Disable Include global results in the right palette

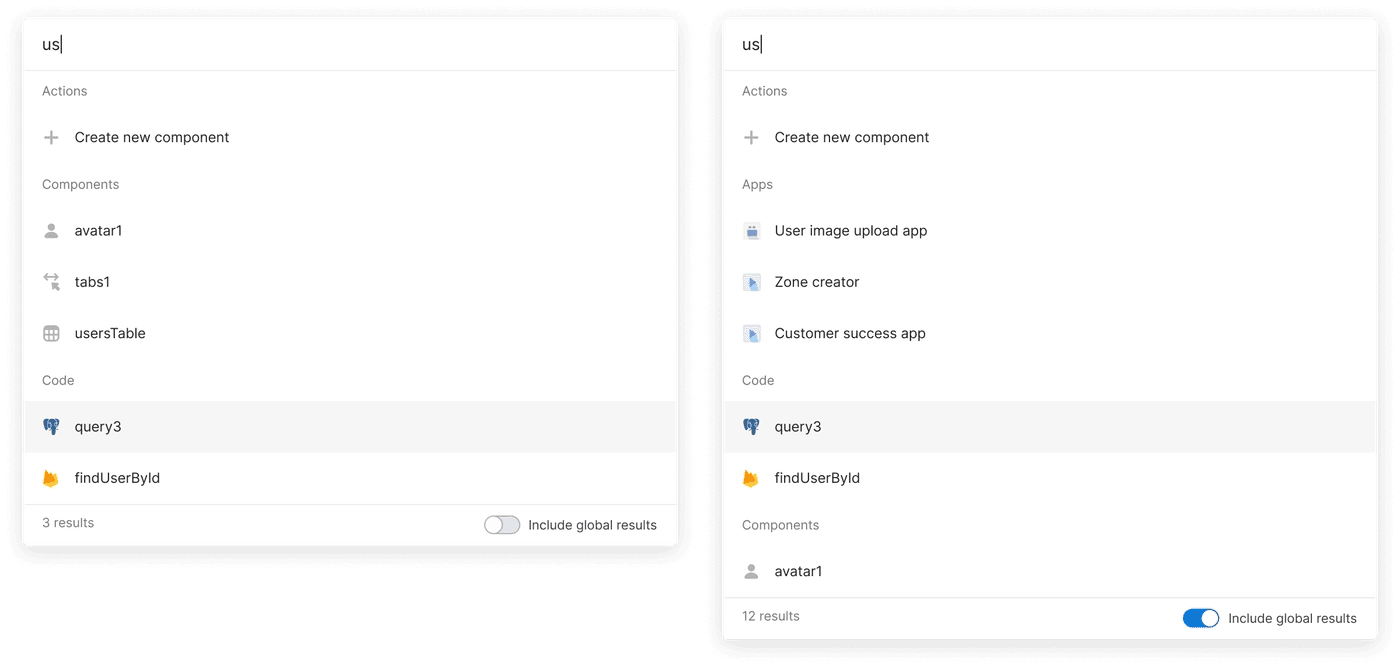click(1201, 618)
